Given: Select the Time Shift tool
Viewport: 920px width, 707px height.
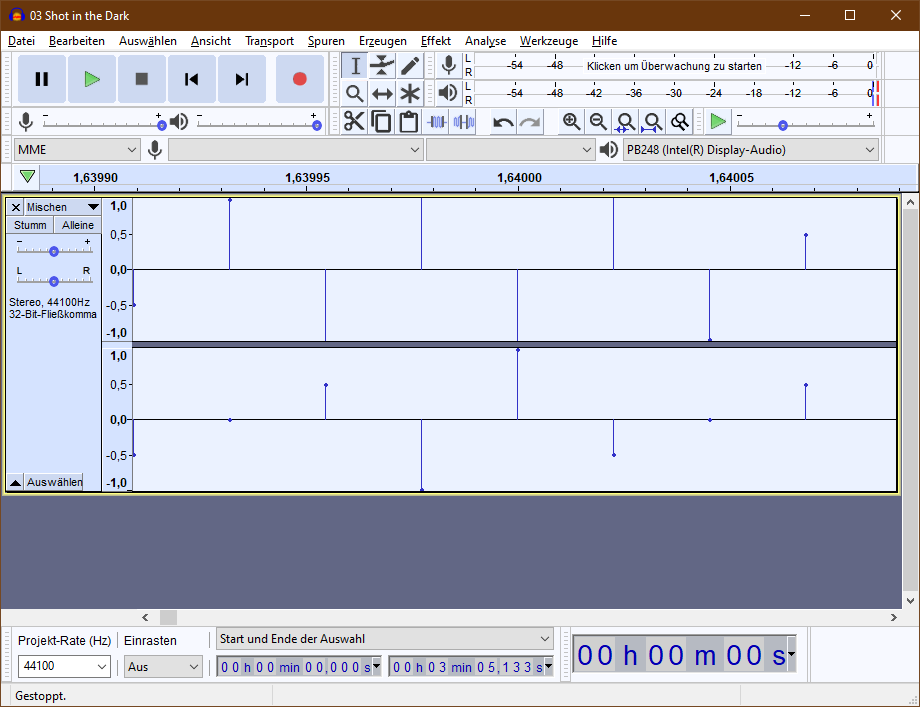Looking at the screenshot, I should coord(382,94).
